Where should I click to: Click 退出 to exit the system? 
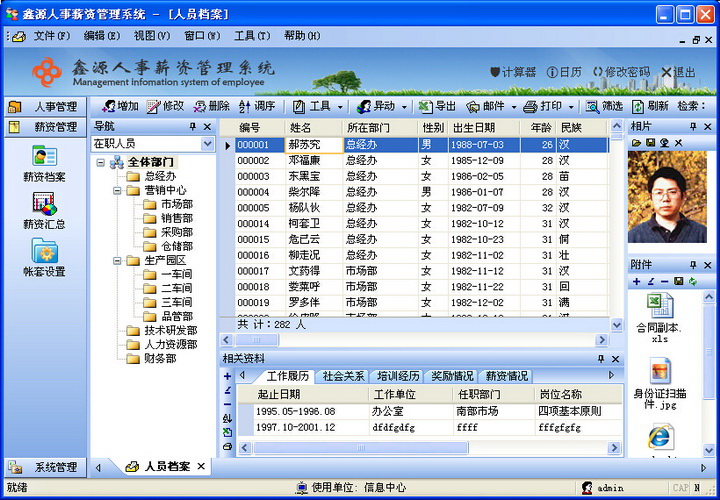pyautogui.click(x=678, y=72)
